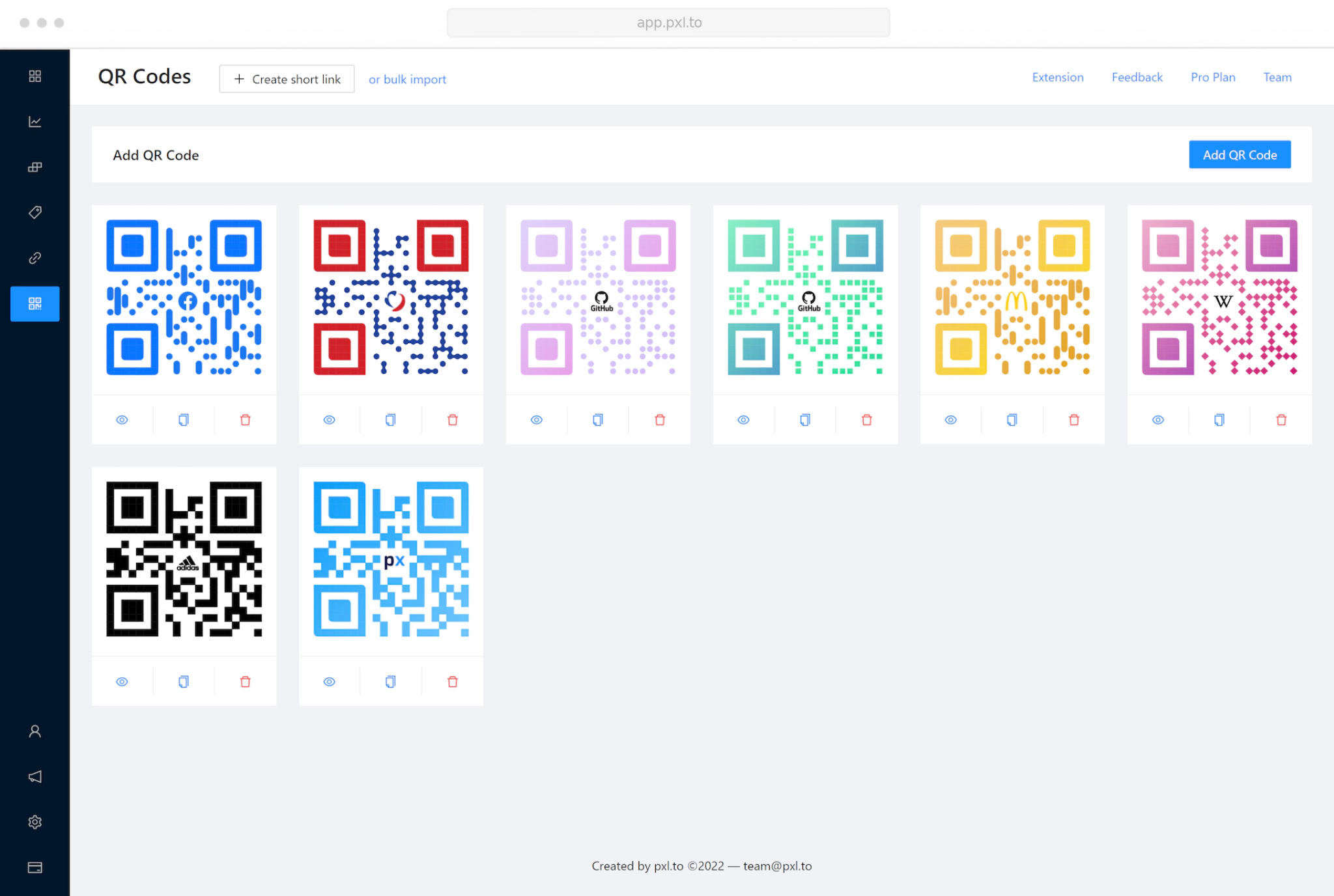
Task: Open the Pro Plan link
Action: pyautogui.click(x=1213, y=77)
